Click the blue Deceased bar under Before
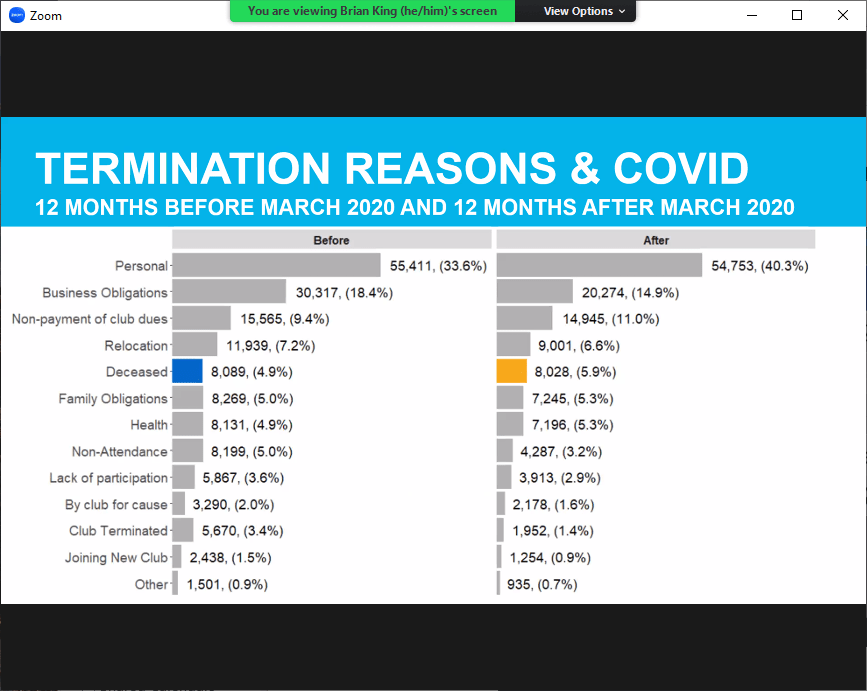Screen dimensions: 867x691 [187, 371]
